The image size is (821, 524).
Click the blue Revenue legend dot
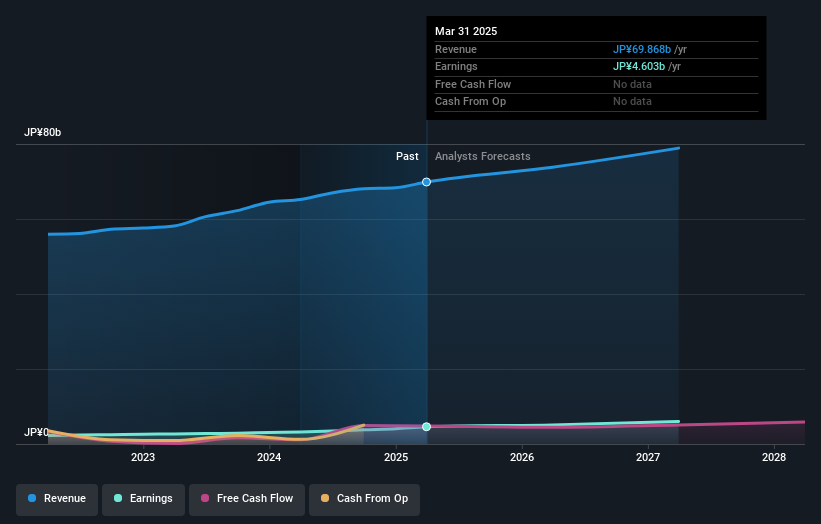(x=32, y=498)
